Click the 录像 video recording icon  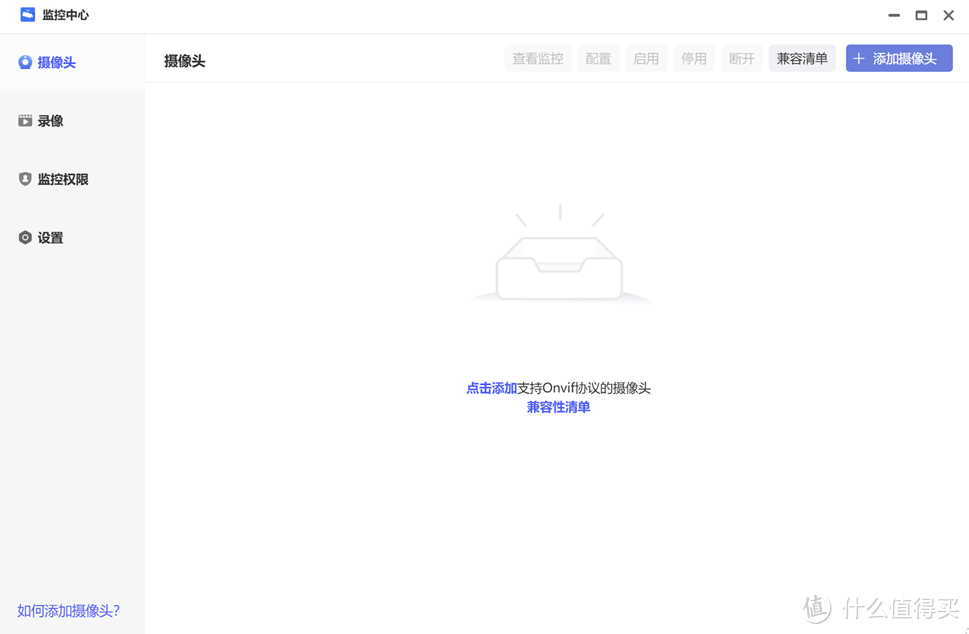tap(24, 120)
